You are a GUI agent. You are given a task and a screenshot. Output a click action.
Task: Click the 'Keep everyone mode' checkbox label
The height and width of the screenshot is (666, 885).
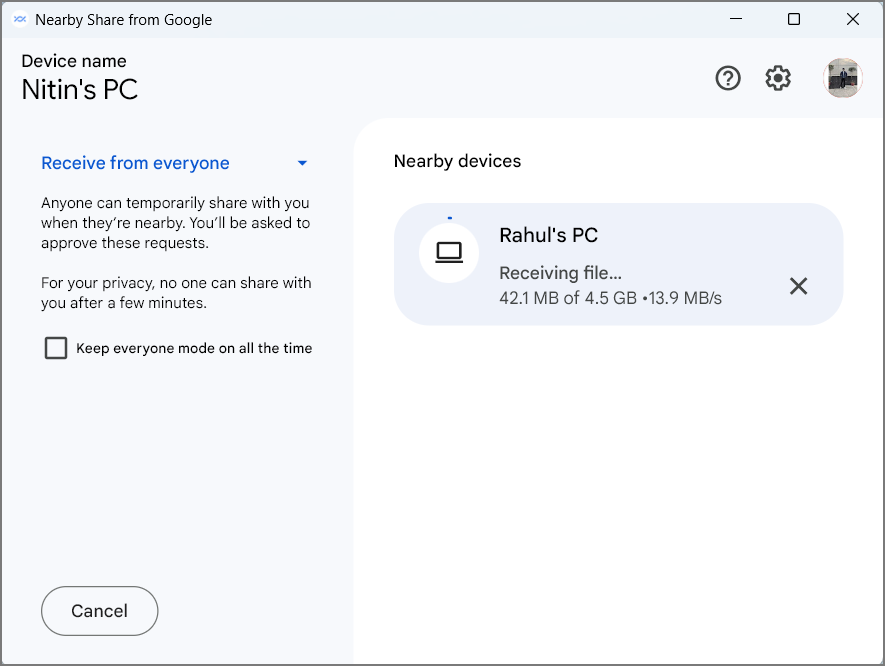(194, 348)
